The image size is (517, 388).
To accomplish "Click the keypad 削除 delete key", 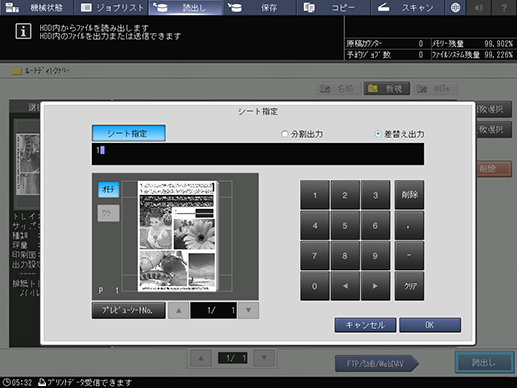I will pos(410,195).
